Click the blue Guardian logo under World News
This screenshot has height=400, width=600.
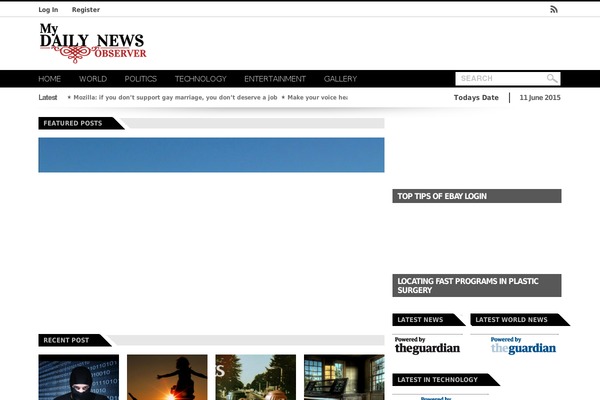523,345
